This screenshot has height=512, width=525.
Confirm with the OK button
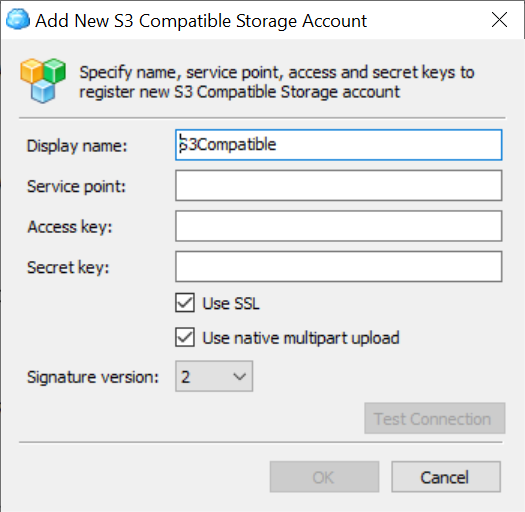[x=324, y=477]
